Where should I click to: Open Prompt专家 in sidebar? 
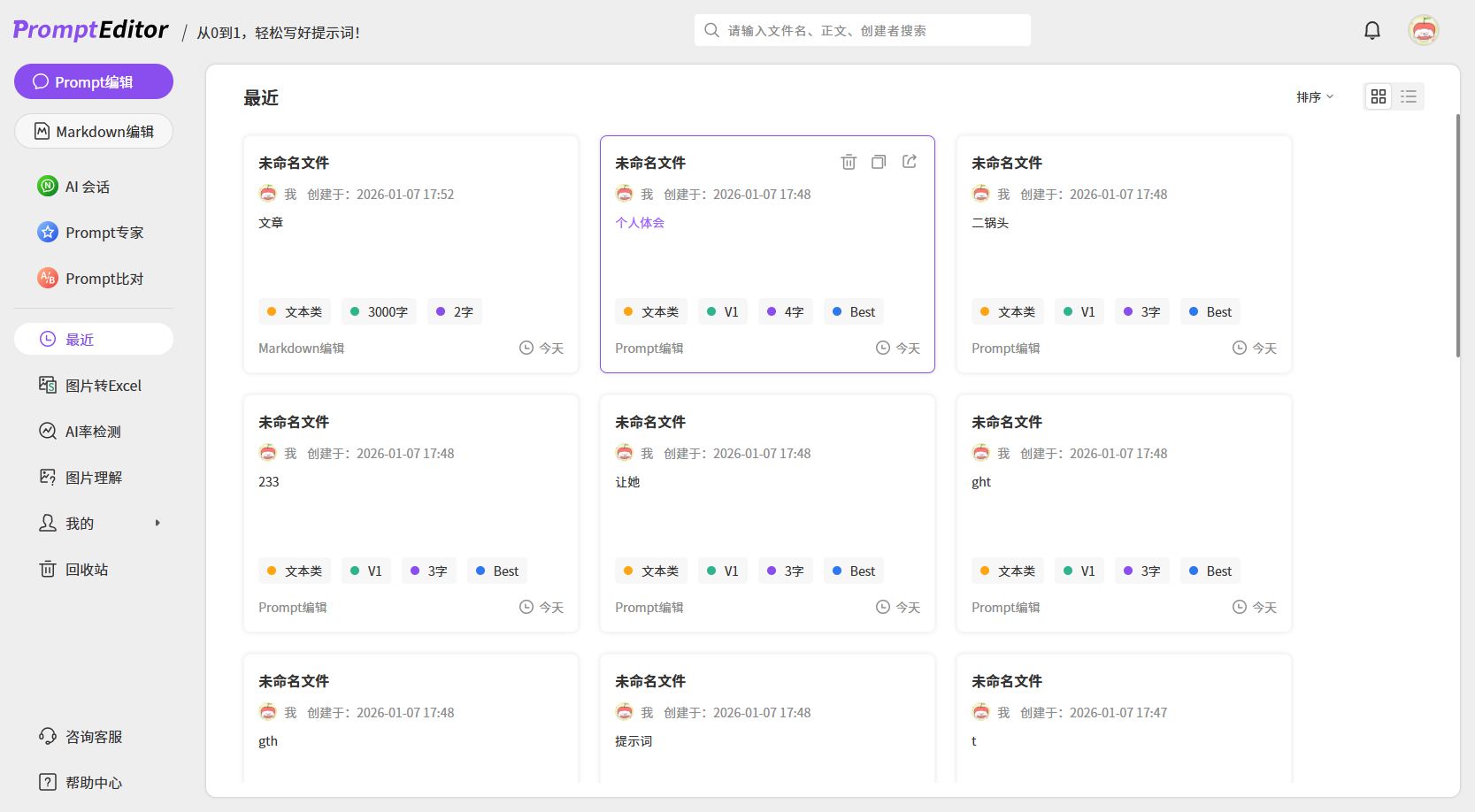[104, 233]
